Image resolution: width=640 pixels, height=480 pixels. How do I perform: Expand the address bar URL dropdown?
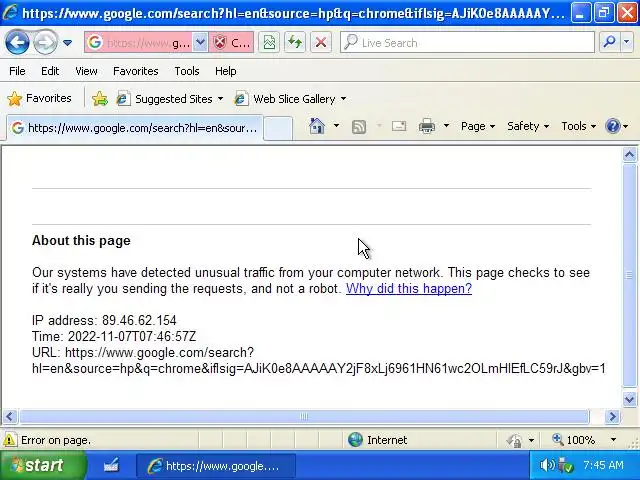click(200, 42)
